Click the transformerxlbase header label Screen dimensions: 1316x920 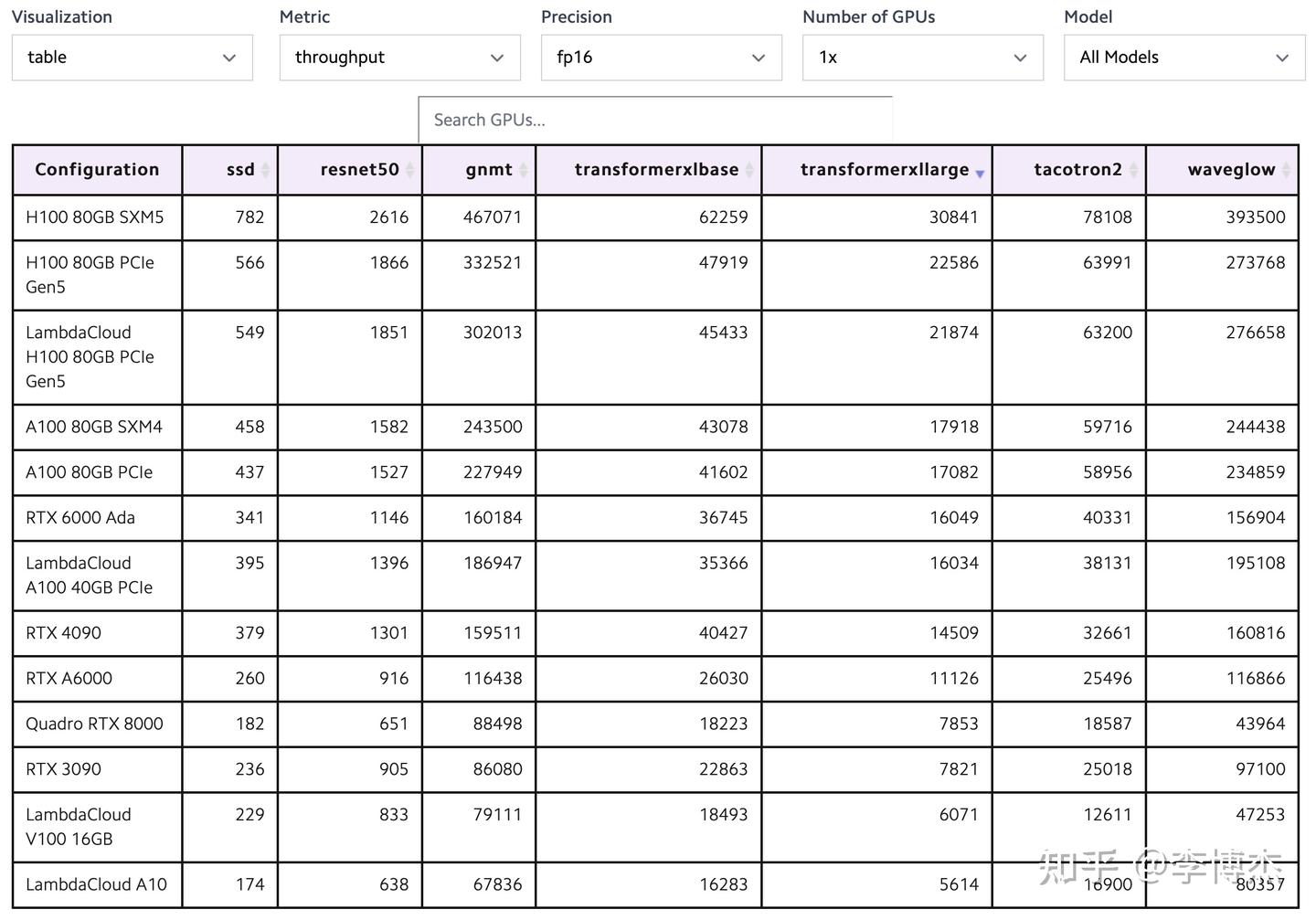tap(656, 169)
